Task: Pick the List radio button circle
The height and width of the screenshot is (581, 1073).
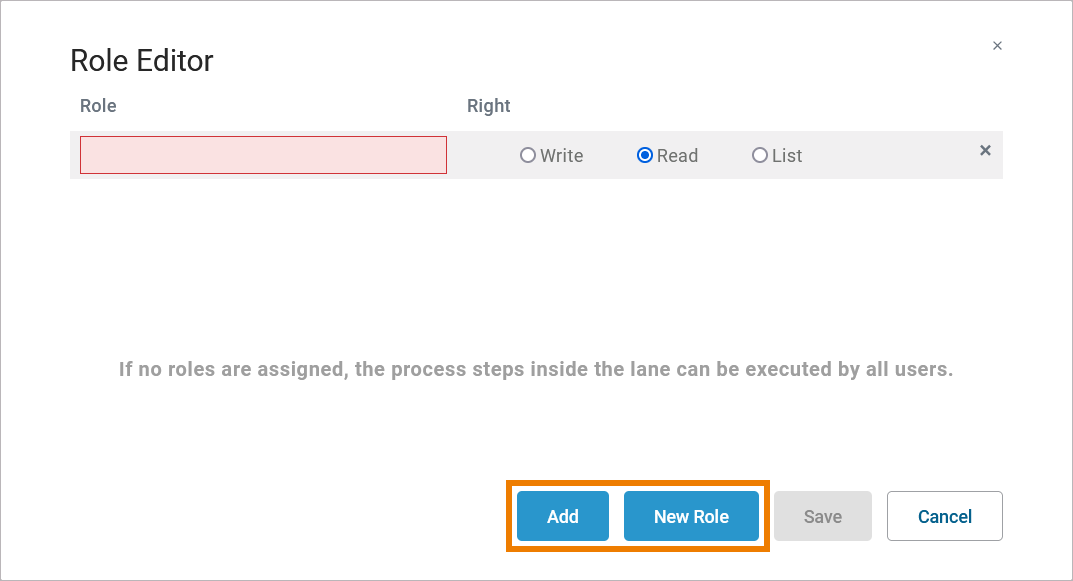Action: coord(760,155)
